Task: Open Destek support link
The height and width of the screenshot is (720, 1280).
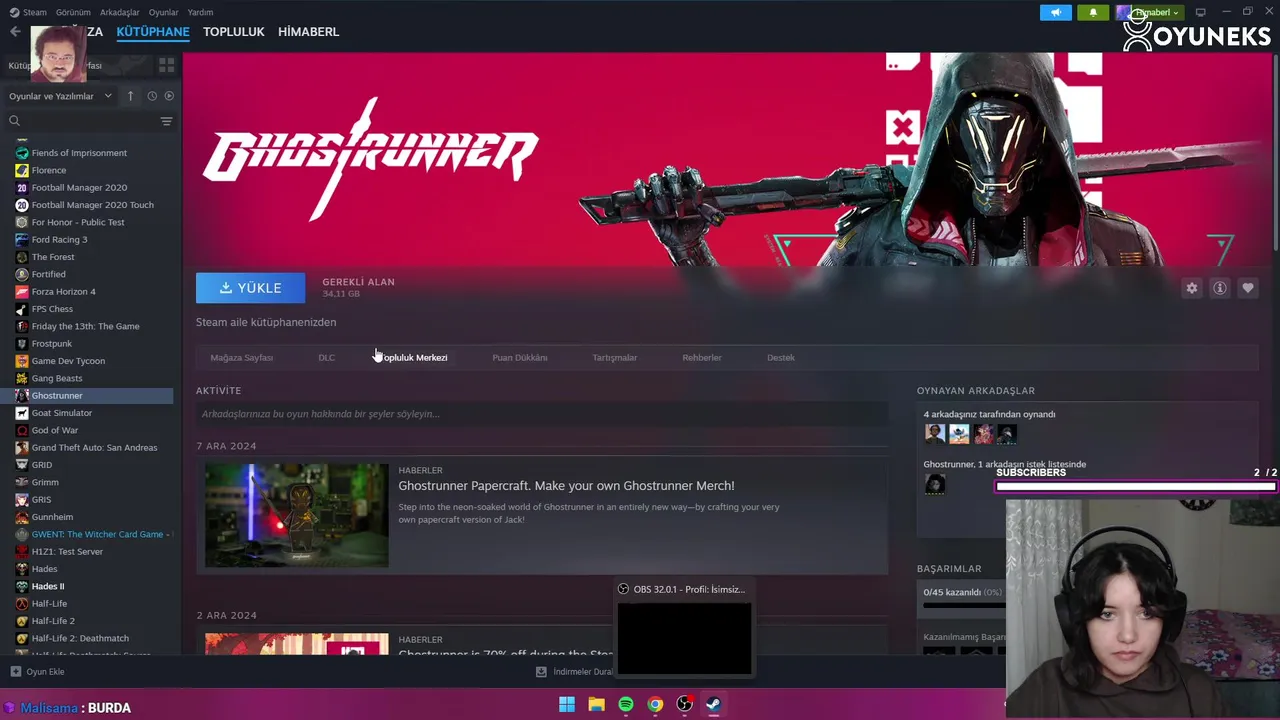Action: click(781, 357)
